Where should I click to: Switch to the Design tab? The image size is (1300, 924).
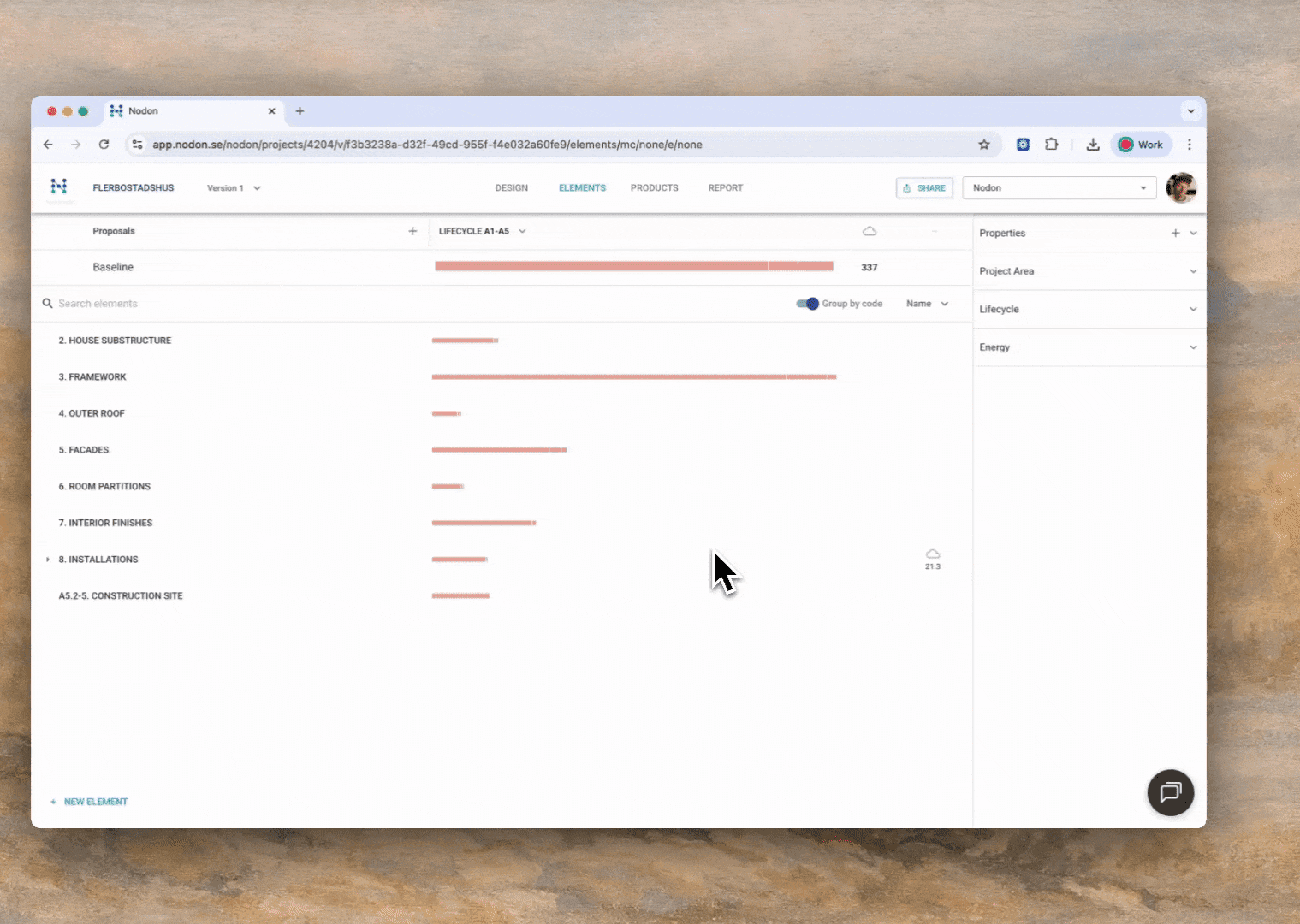511,188
